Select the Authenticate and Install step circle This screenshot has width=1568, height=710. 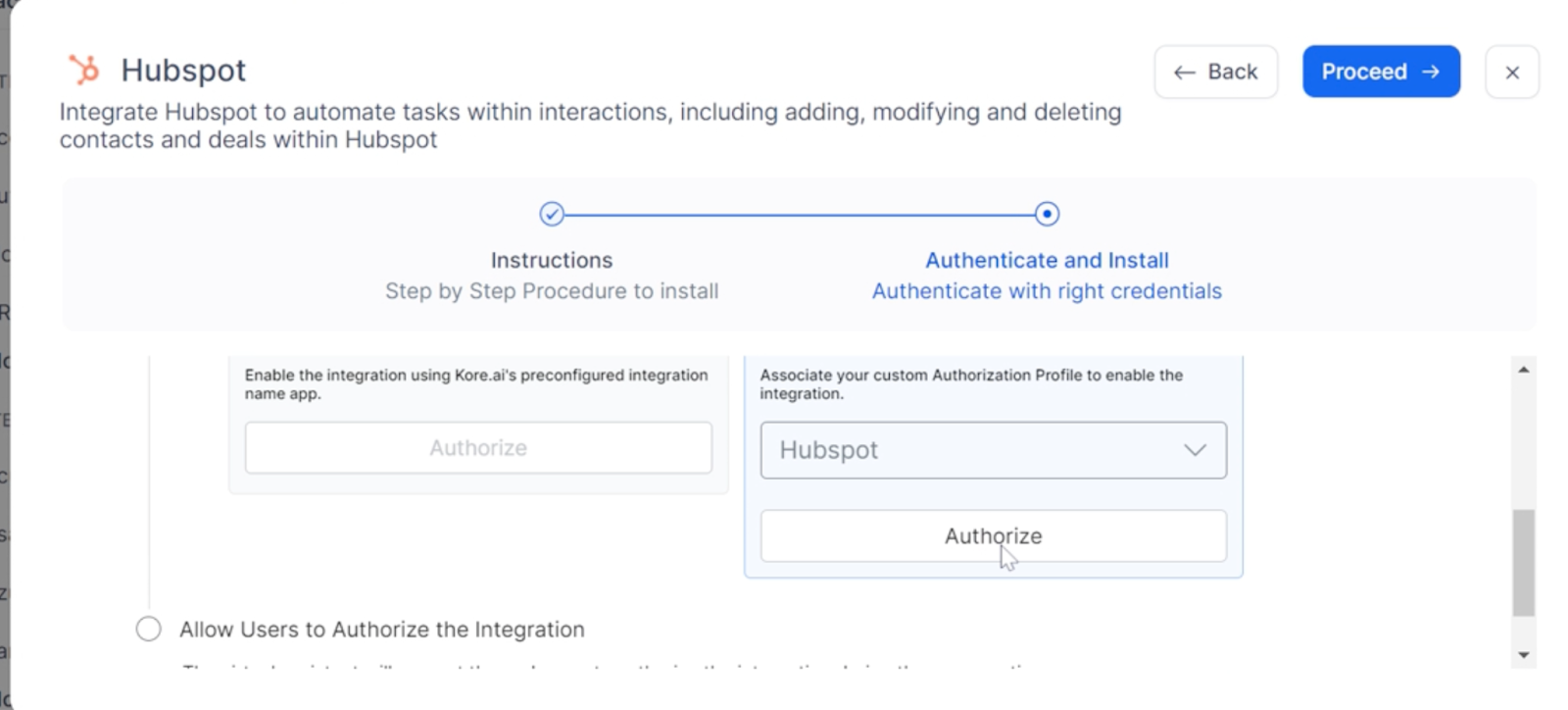[x=1047, y=214]
